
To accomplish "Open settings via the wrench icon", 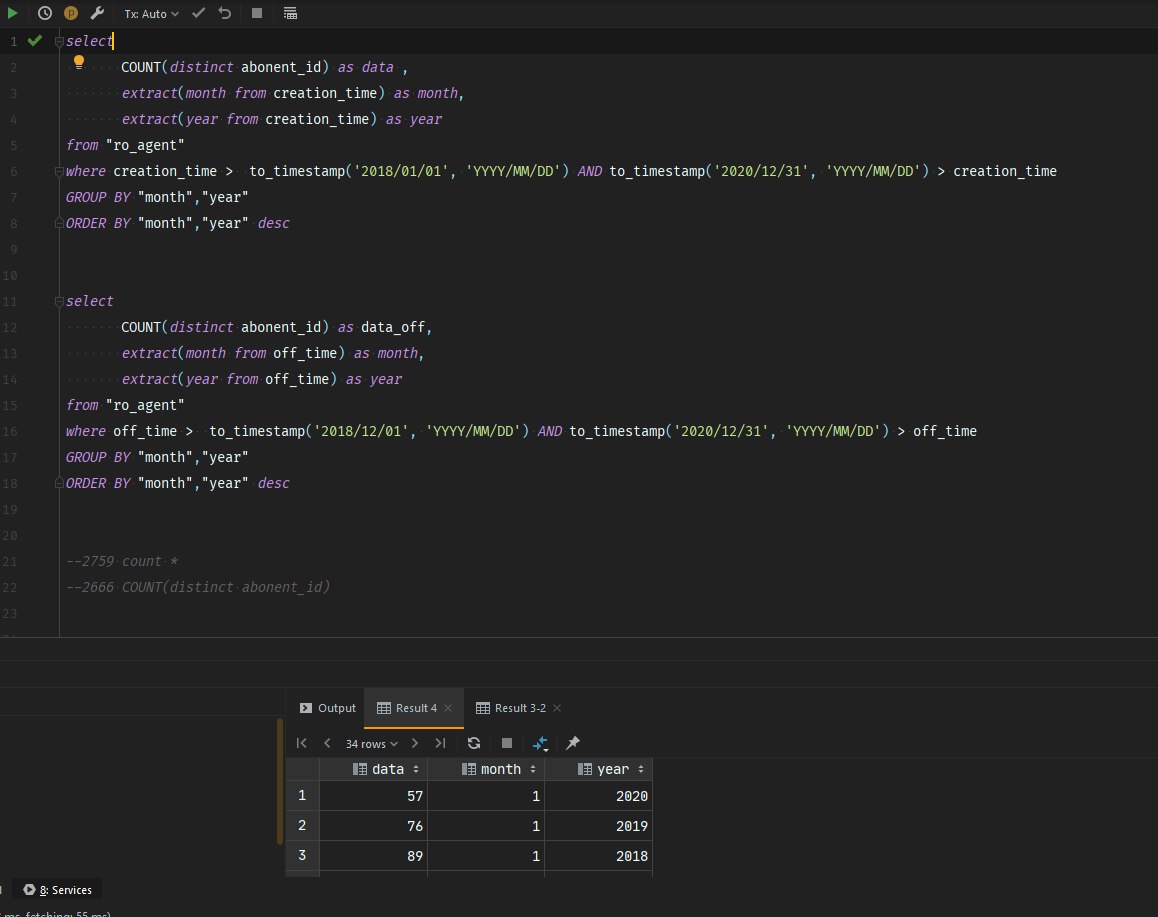I will click(97, 13).
